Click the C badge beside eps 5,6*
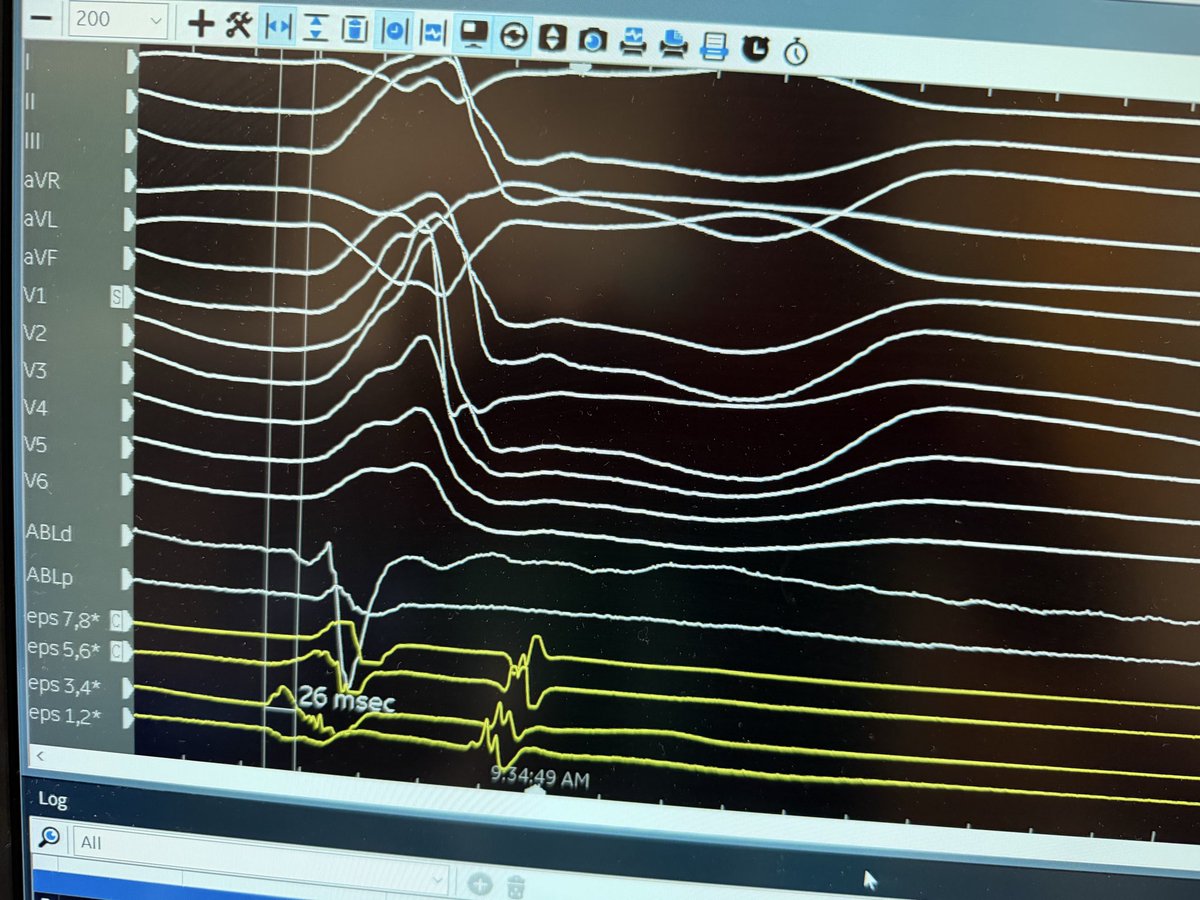 (x=117, y=652)
